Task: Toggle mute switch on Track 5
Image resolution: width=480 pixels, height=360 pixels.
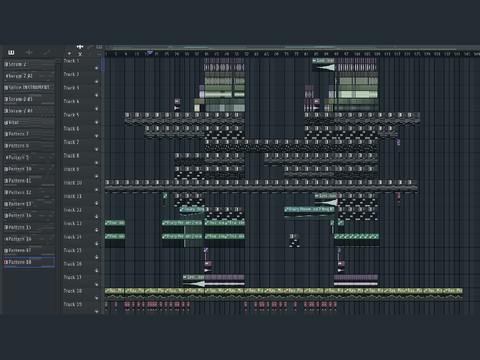Action: click(x=97, y=122)
